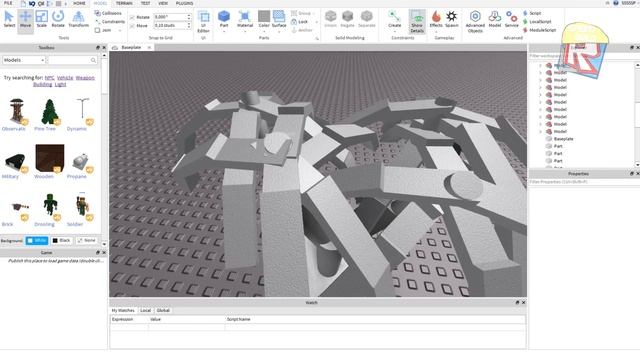Click the Lock tool
The image size is (640, 360).
[300, 22]
